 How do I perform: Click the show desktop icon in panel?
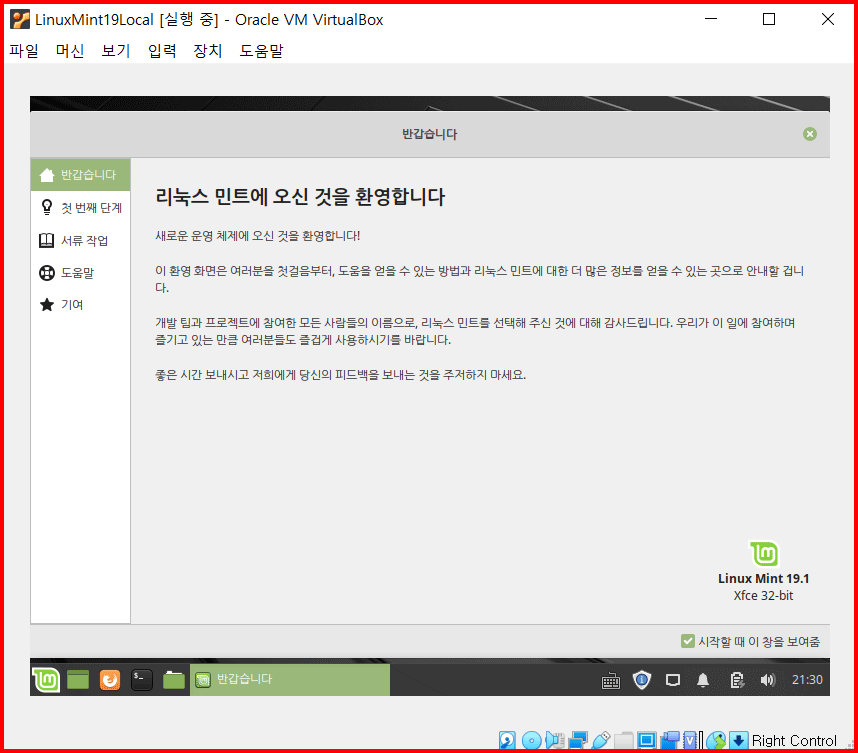(78, 680)
